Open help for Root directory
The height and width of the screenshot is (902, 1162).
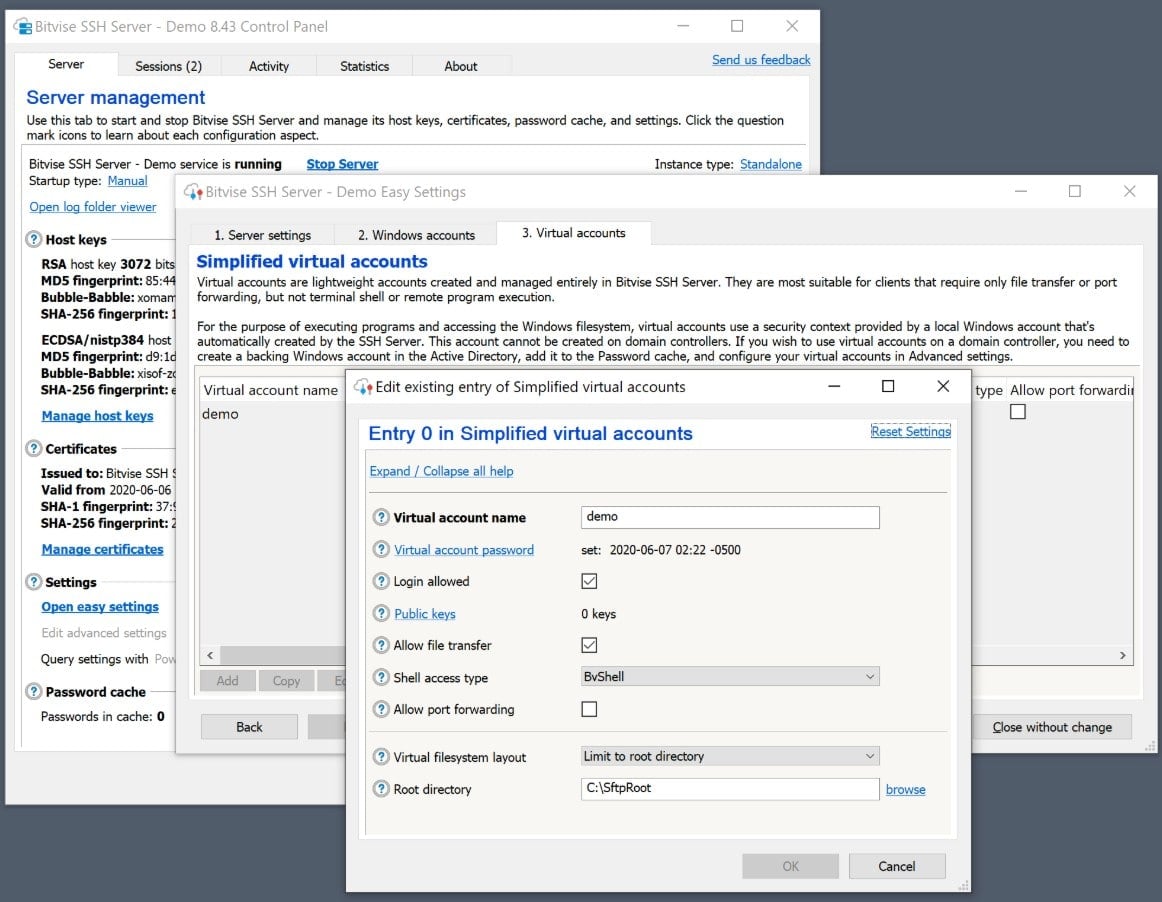tap(381, 789)
